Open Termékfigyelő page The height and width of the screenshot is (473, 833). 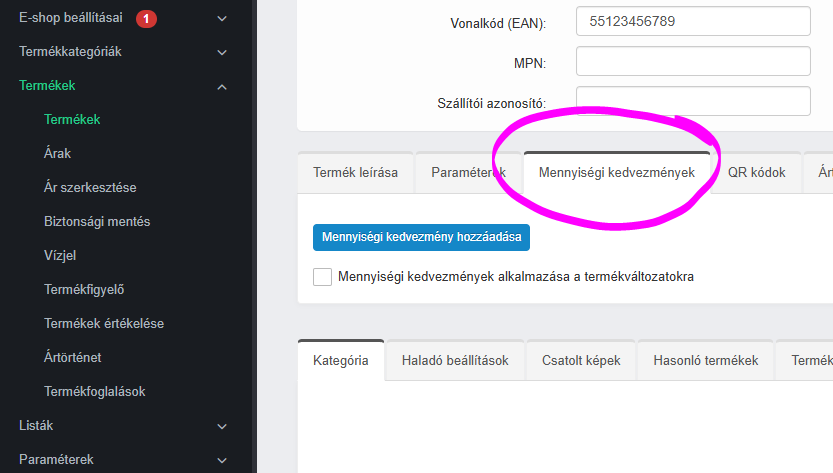pos(84,290)
